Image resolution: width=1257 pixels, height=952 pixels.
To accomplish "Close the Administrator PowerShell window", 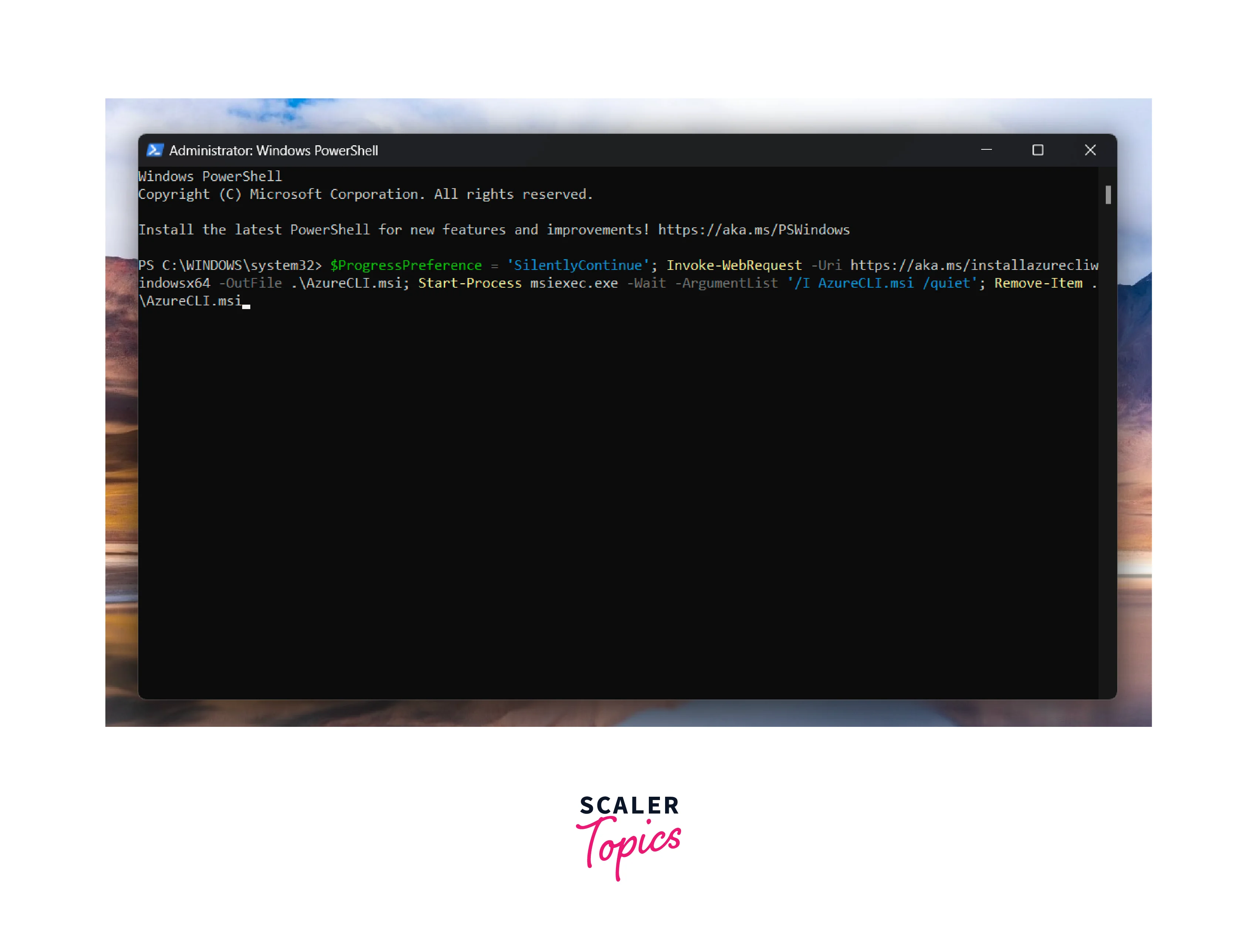I will point(1090,150).
